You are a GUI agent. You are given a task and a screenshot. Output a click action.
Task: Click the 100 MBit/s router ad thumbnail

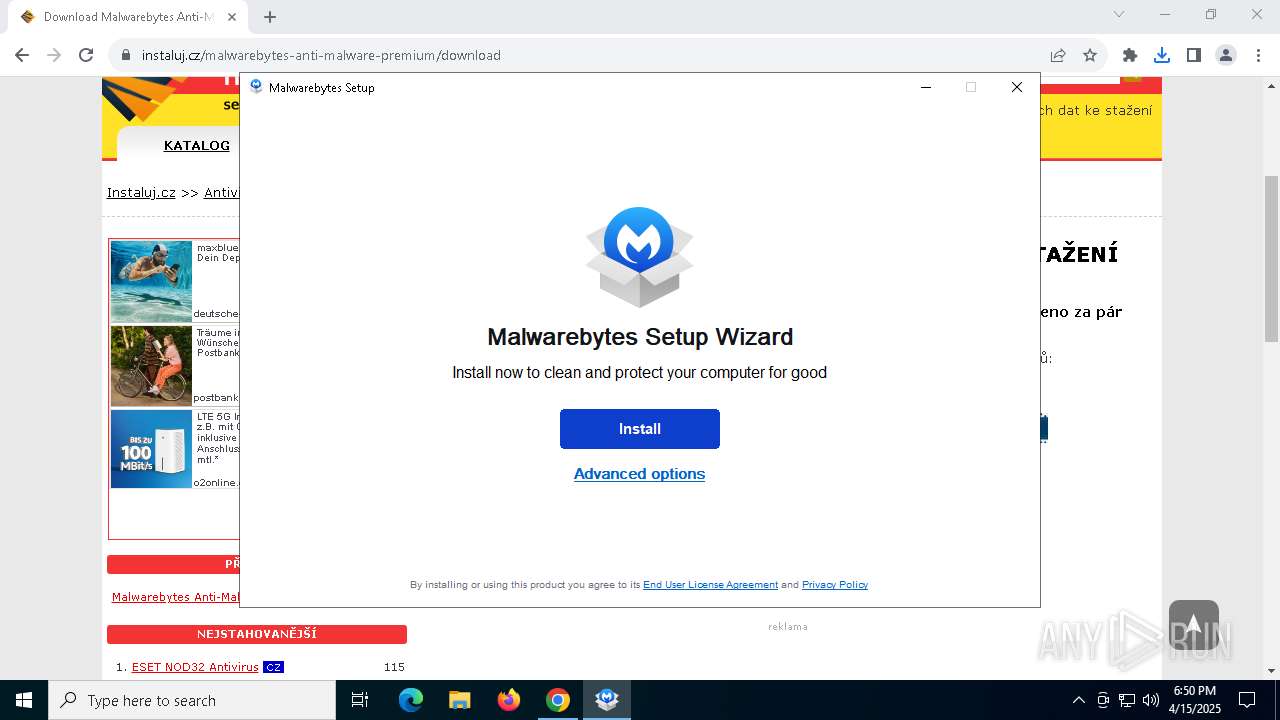tap(151, 449)
